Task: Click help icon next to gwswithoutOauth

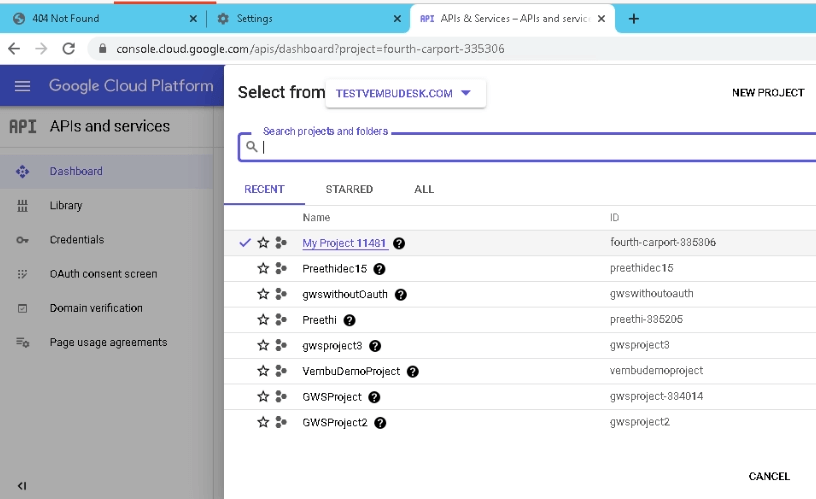Action: click(401, 295)
